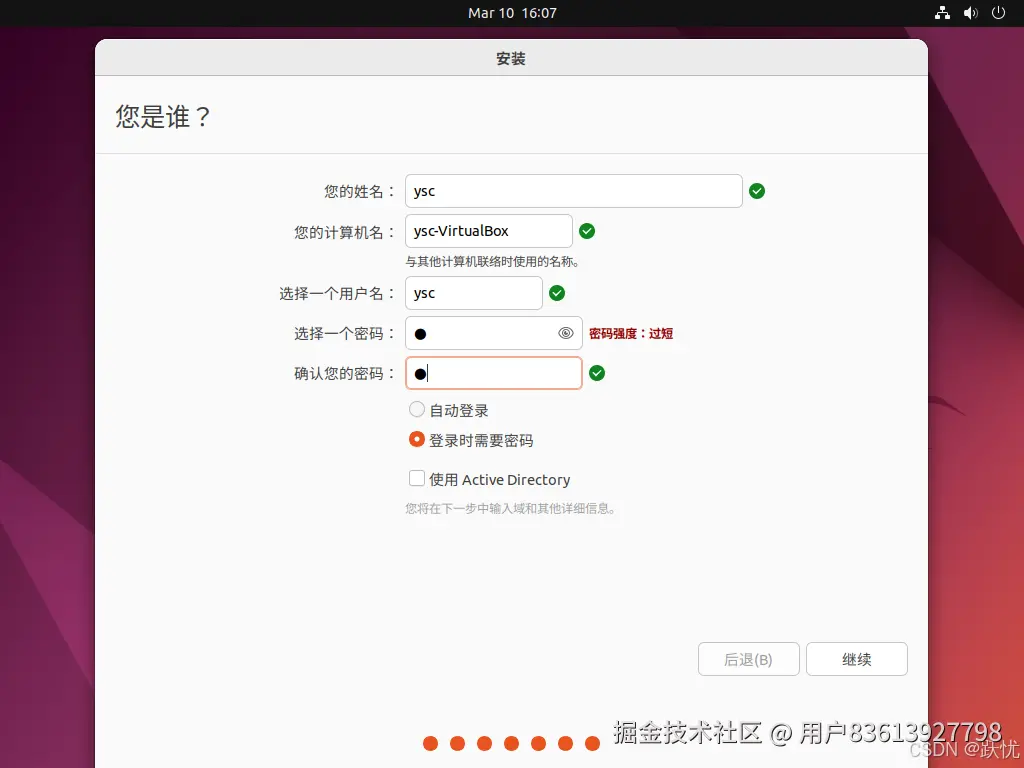Select the 登录时需要密码 radio button

click(417, 440)
